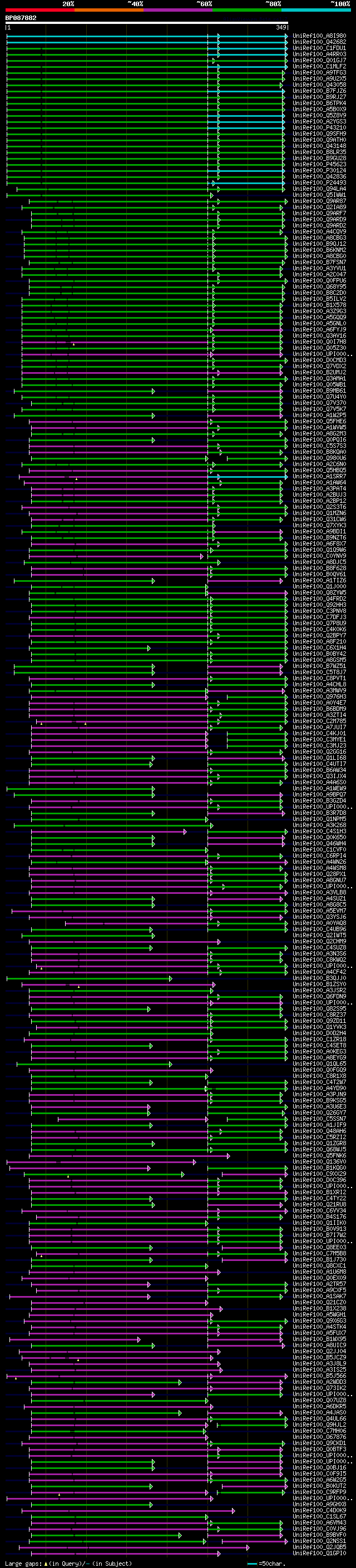Click the cyan ~100% identity legend segment
The width and height of the screenshot is (356, 1568).
click(x=316, y=10)
